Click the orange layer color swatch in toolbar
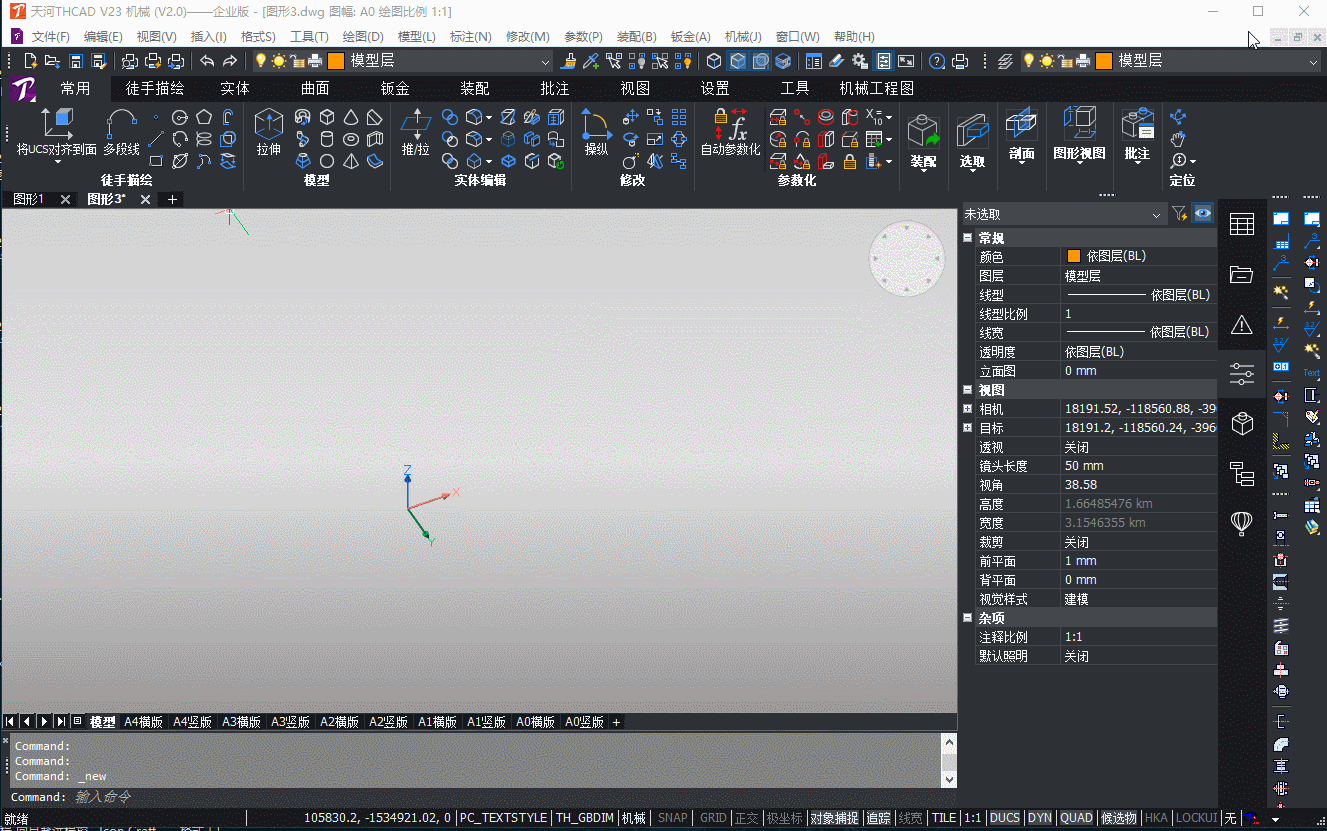This screenshot has height=831, width=1327. click(x=335, y=61)
